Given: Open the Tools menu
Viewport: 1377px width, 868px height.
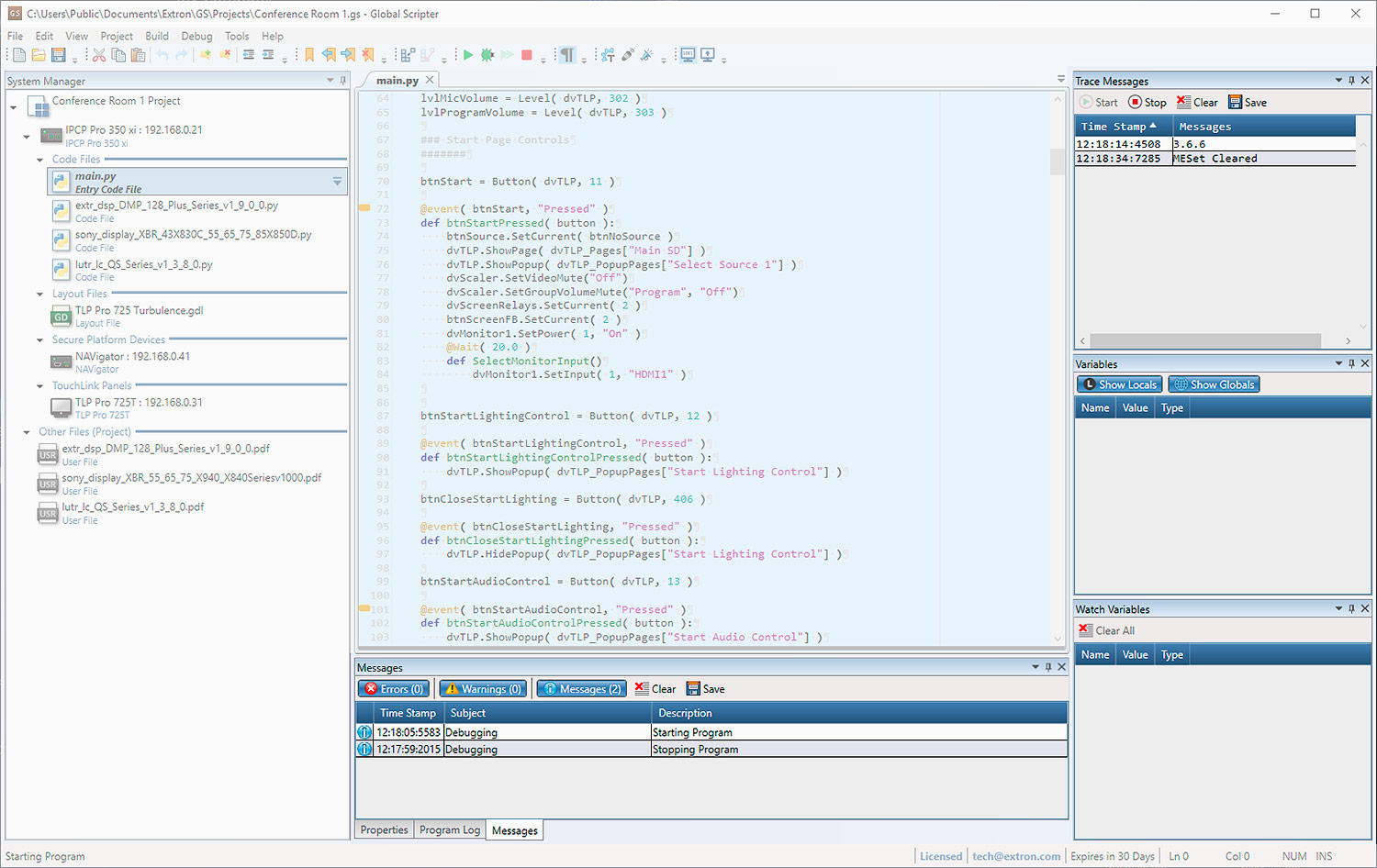Looking at the screenshot, I should point(237,37).
